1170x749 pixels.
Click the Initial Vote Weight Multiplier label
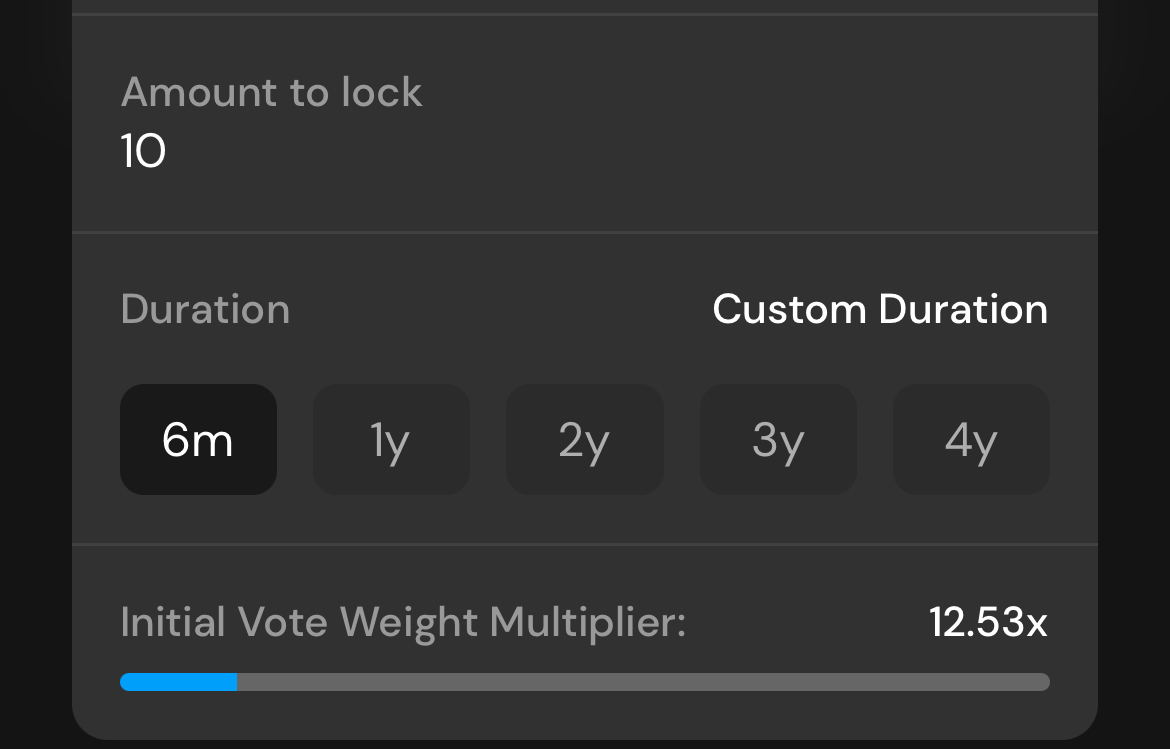coord(403,622)
